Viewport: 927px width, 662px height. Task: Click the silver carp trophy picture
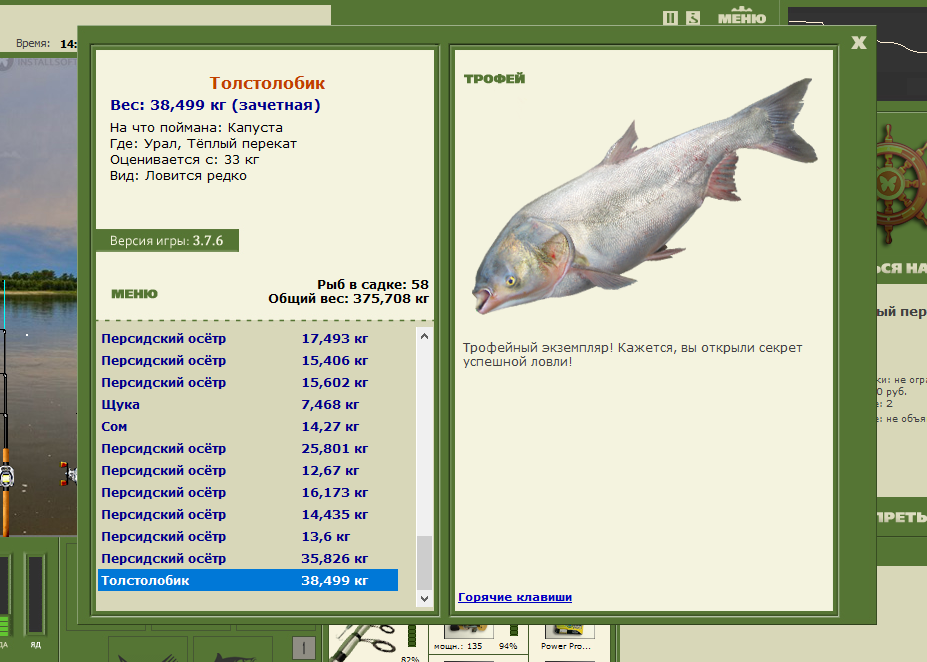click(x=645, y=195)
